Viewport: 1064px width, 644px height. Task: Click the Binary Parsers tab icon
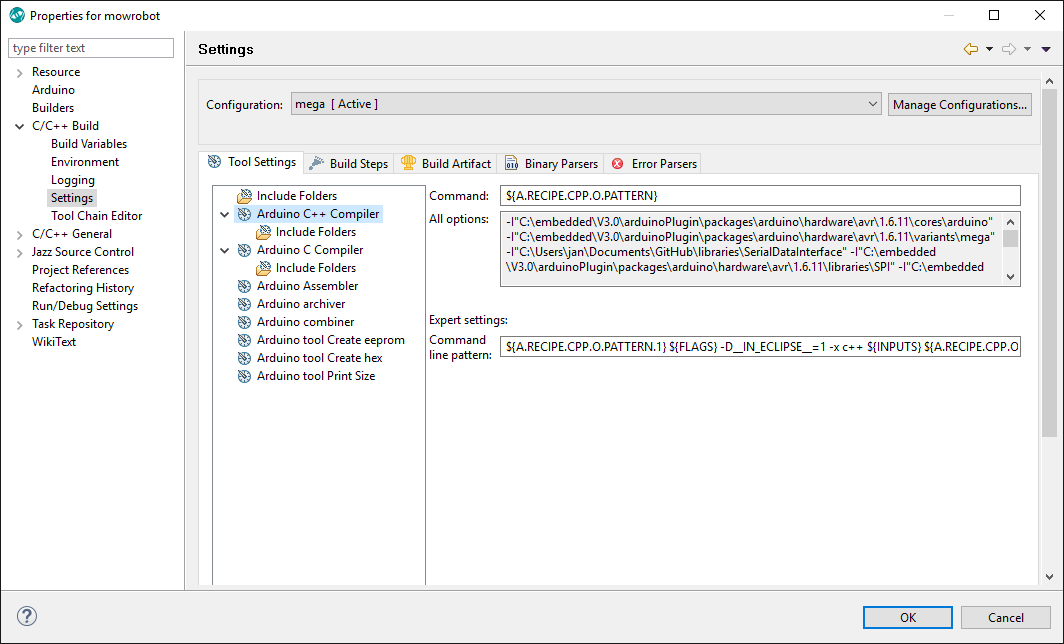[x=511, y=164]
